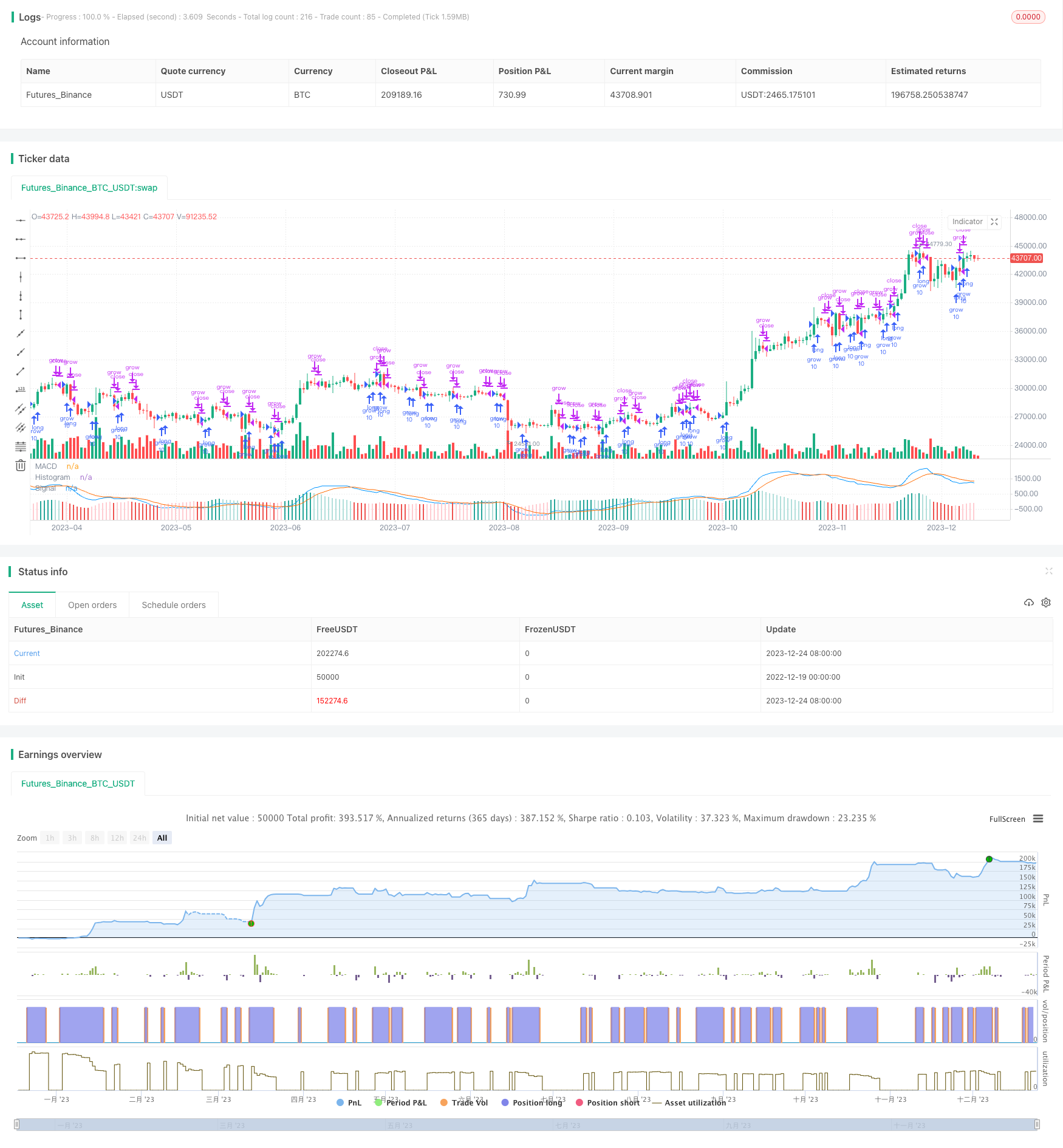1063x1148 pixels.
Task: Switch to the Schedule orders tab
Action: (174, 605)
